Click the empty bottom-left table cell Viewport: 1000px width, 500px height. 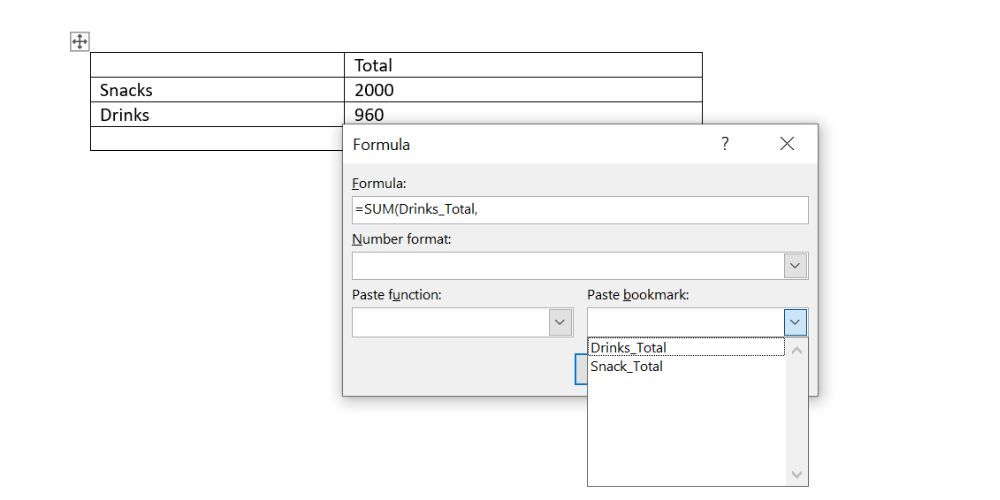tap(217, 139)
